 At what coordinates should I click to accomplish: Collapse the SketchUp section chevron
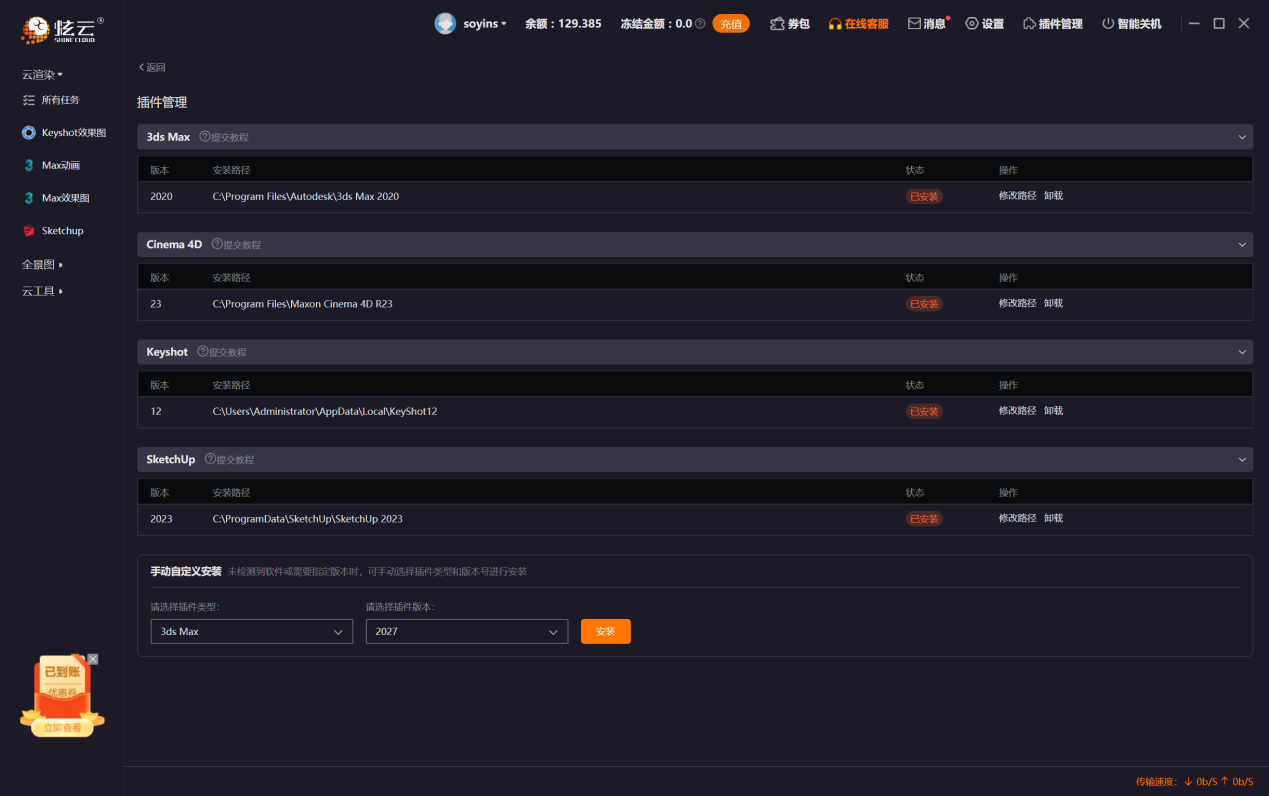click(1242, 459)
